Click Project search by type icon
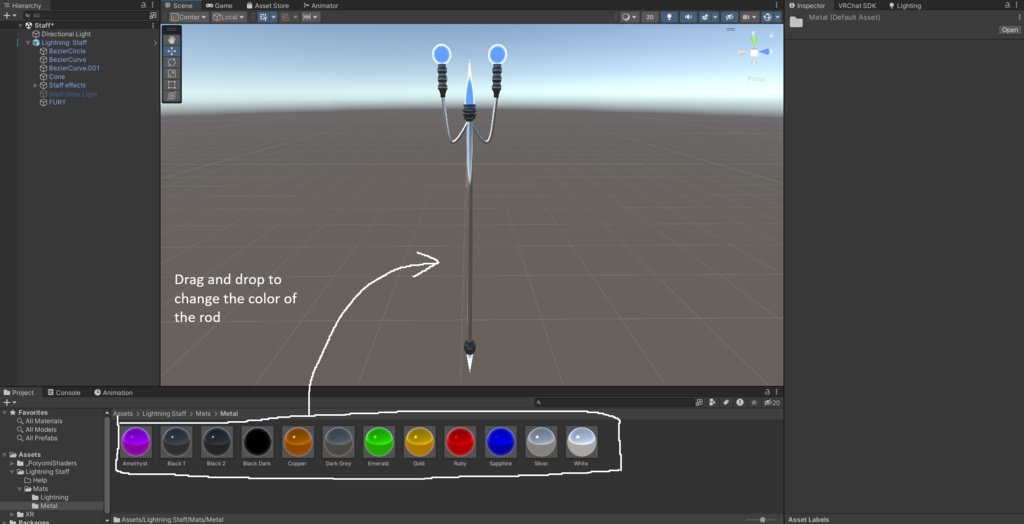Viewport: 1024px width, 524px height. pos(712,402)
